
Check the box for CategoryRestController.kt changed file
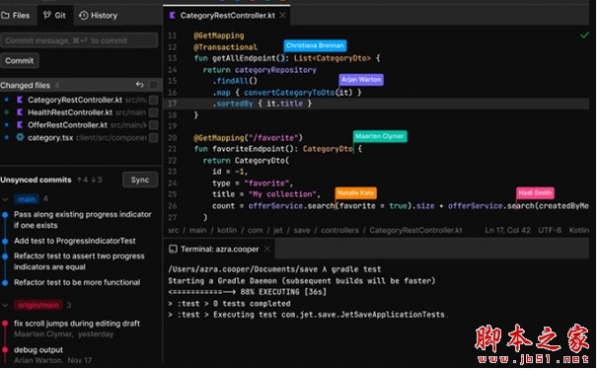tap(153, 100)
